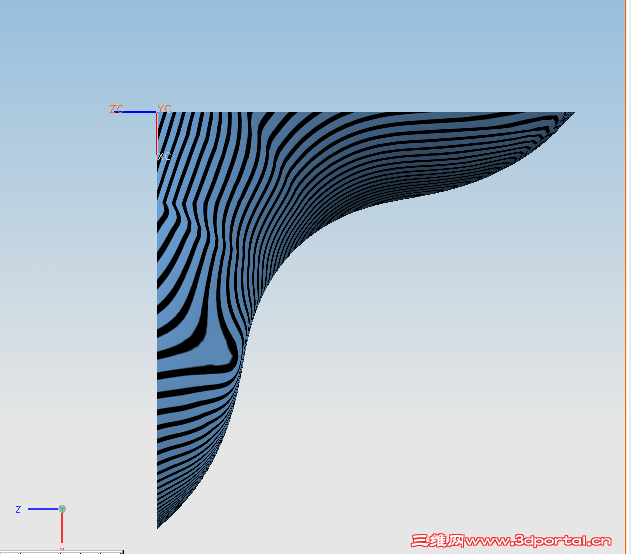Screen dimensions: 631x554
Task: Click the YC axis label of WCS
Action: click(164, 108)
